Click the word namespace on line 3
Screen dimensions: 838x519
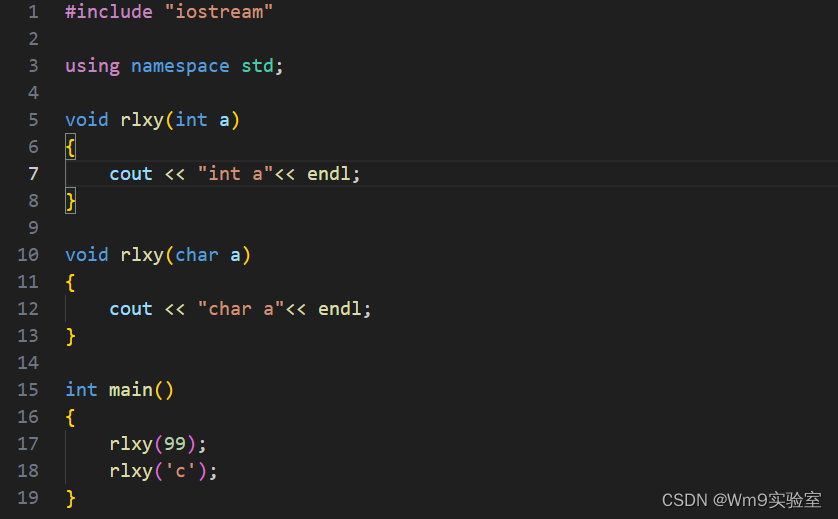[180, 66]
